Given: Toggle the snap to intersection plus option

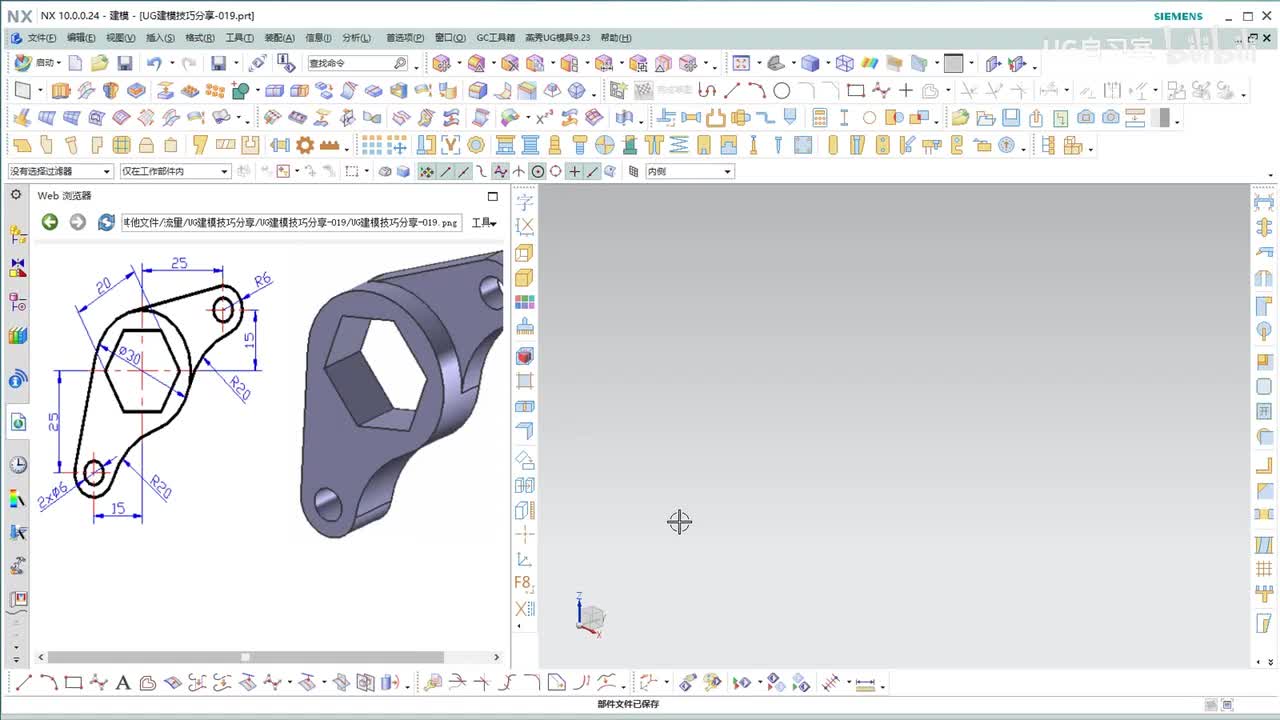Looking at the screenshot, I should pyautogui.click(x=574, y=171).
